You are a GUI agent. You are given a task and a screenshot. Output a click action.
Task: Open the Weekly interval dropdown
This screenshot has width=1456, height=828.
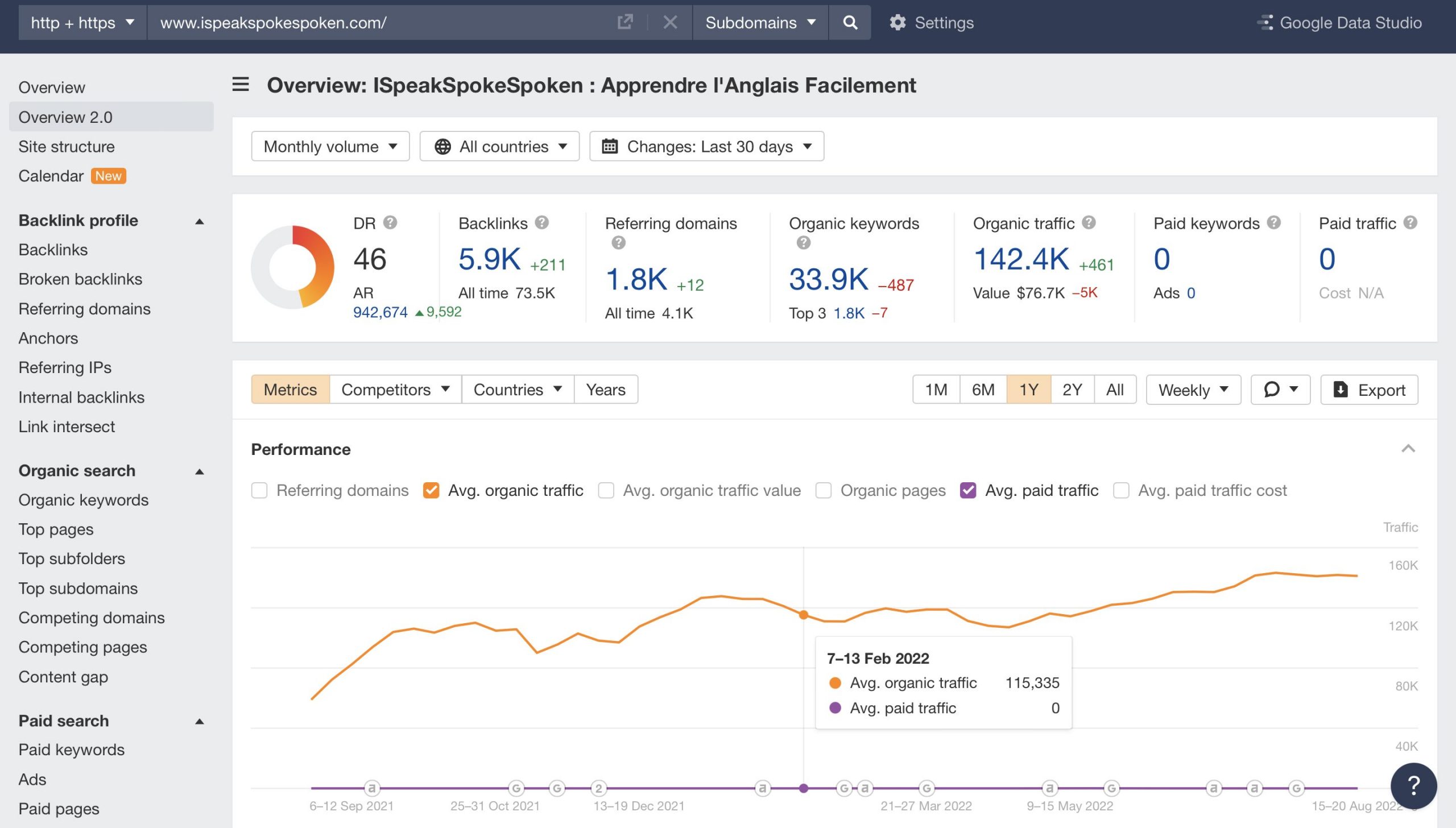(x=1193, y=390)
